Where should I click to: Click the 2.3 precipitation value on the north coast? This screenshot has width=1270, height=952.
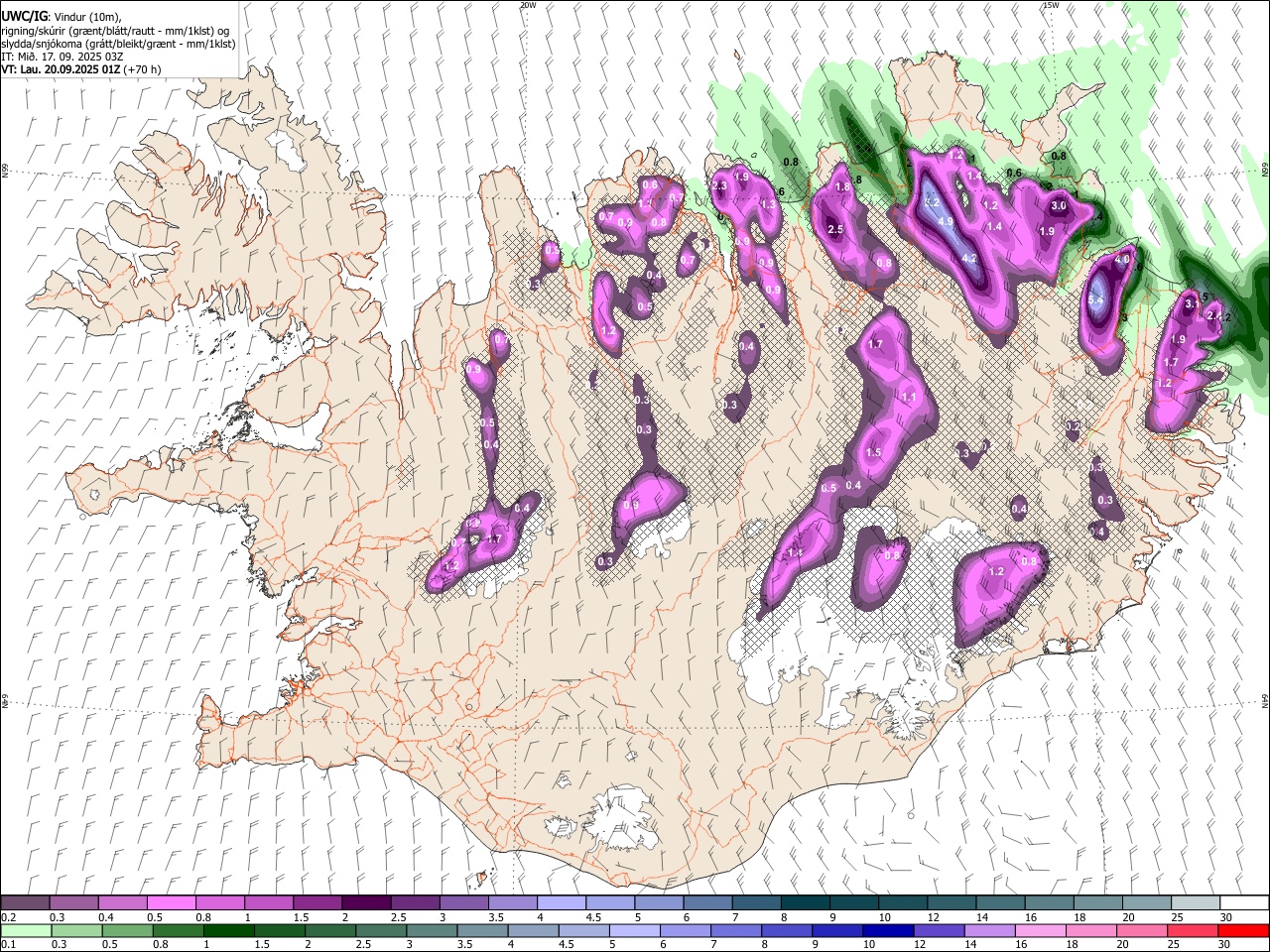tap(720, 185)
